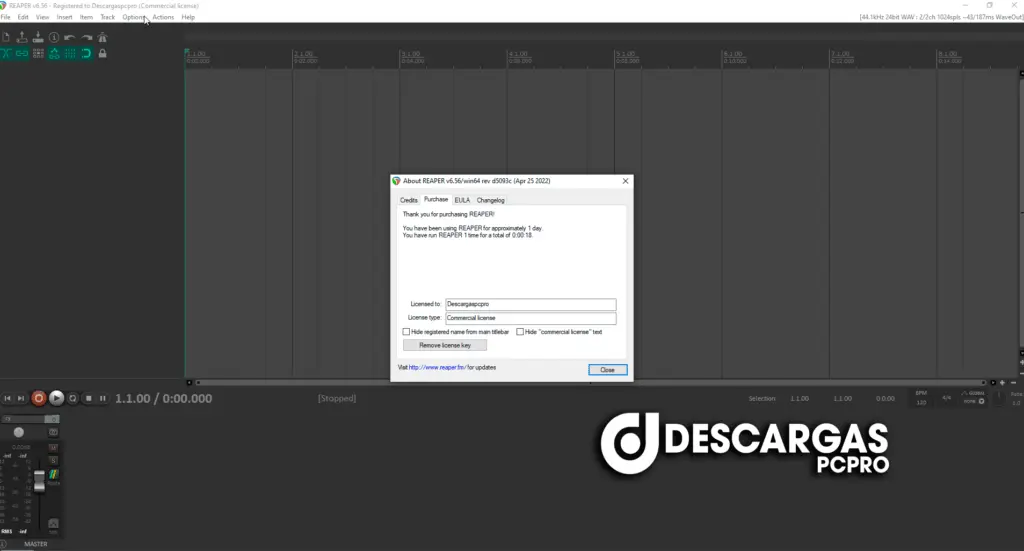Viewport: 1024px width, 551px height.
Task: Mute the Master track
Action: click(x=54, y=448)
